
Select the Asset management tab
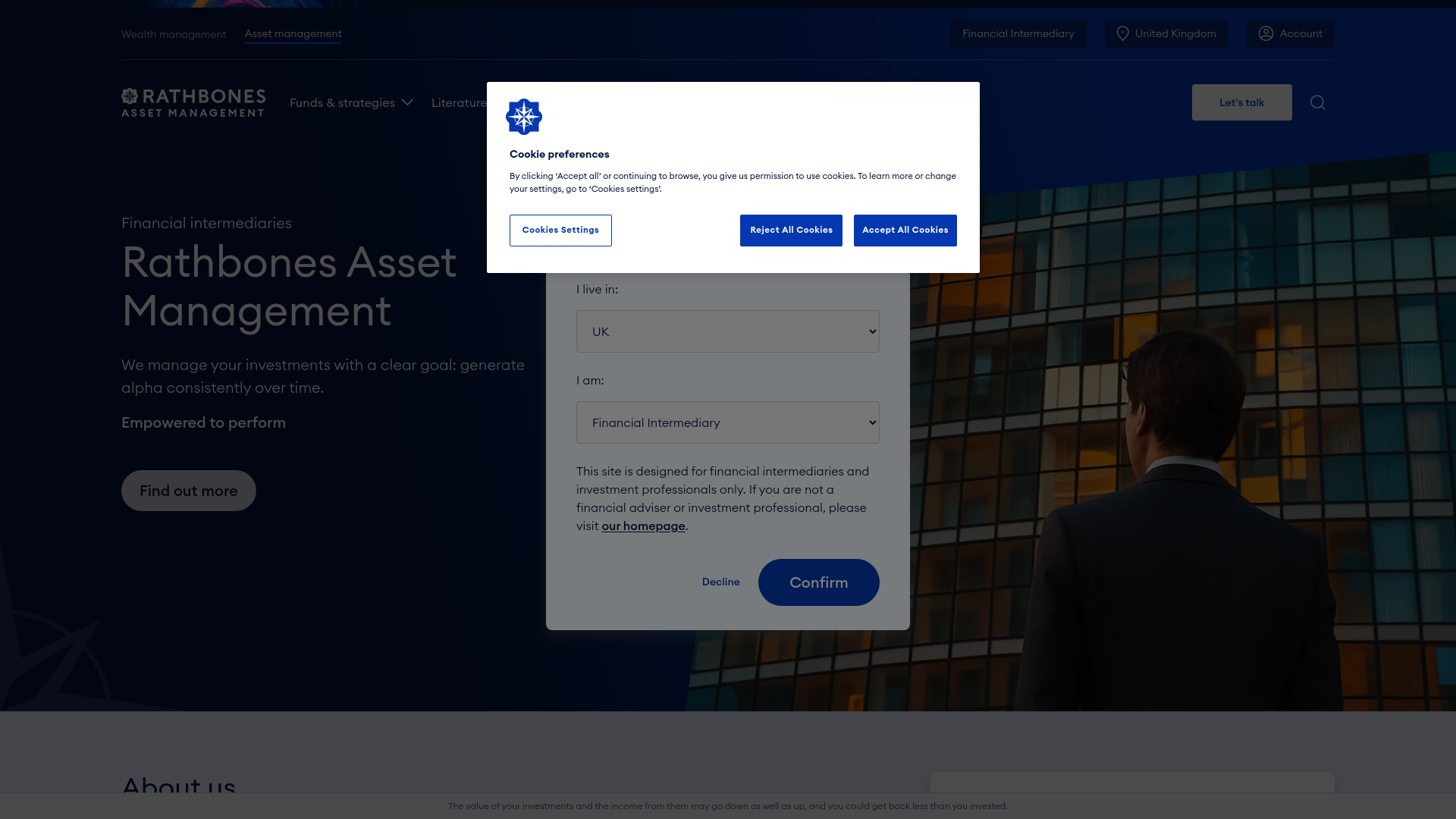[x=293, y=34]
